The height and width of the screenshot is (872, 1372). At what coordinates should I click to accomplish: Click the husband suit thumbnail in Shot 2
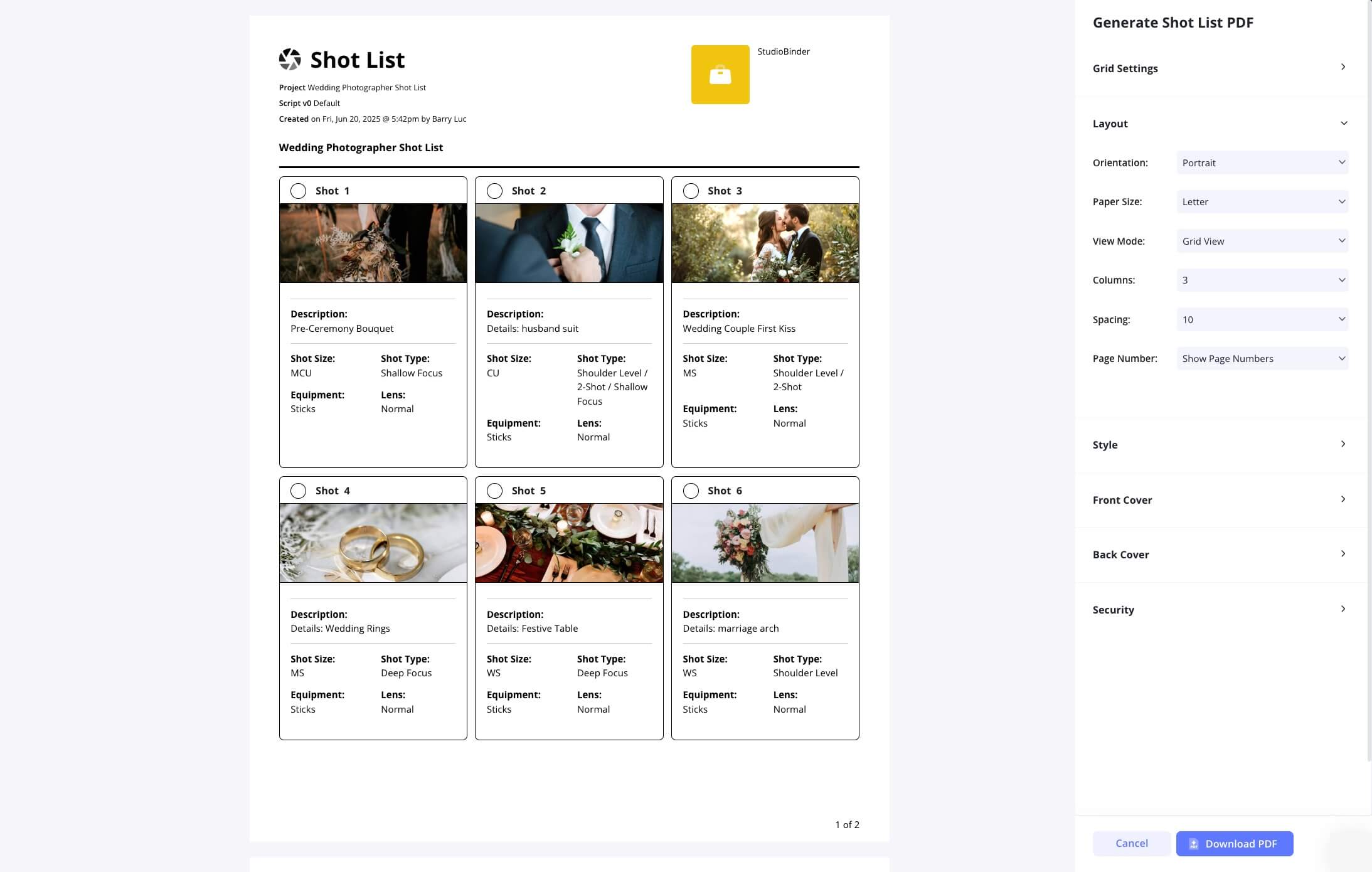(569, 243)
